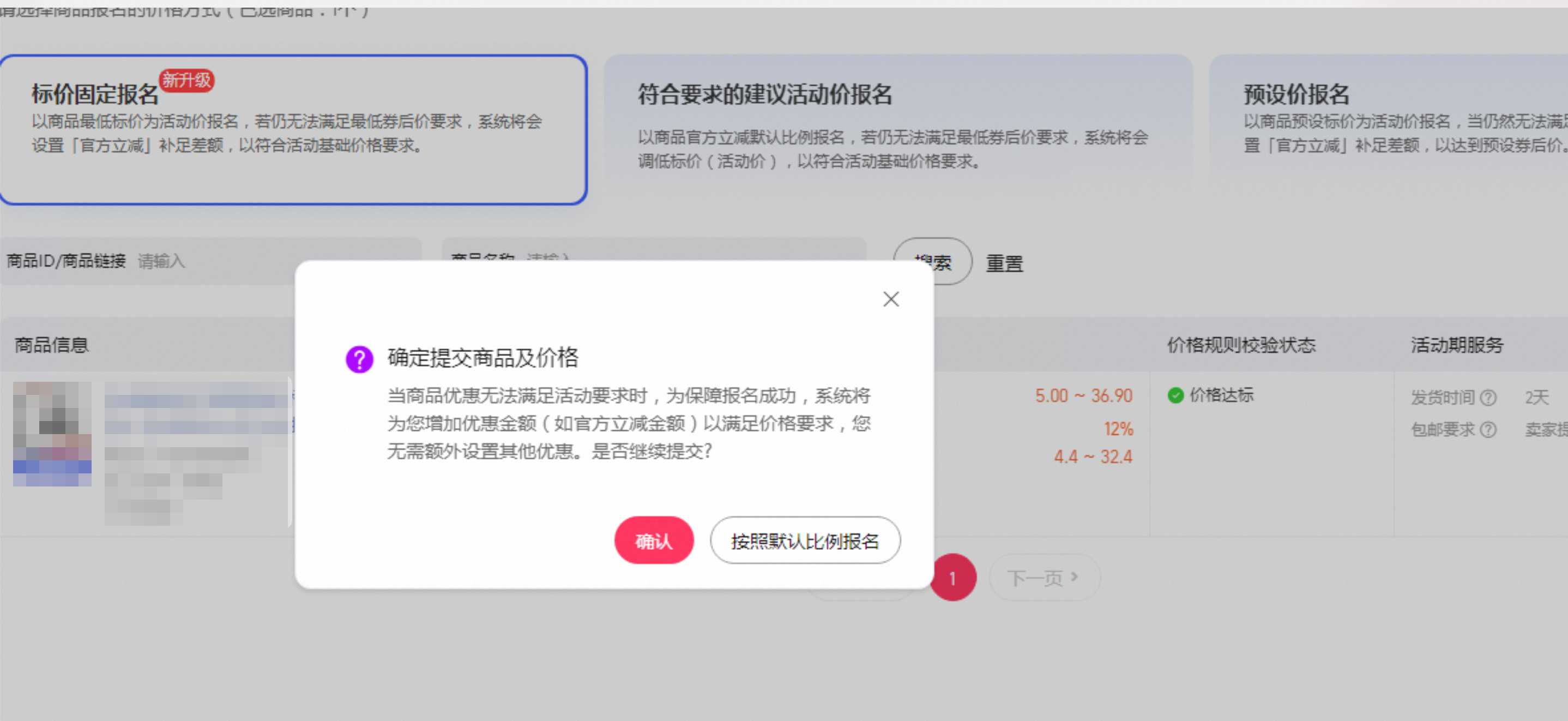Click the price range 5.00 ~ 36.90
The width and height of the screenshot is (1568, 721).
click(x=1083, y=396)
